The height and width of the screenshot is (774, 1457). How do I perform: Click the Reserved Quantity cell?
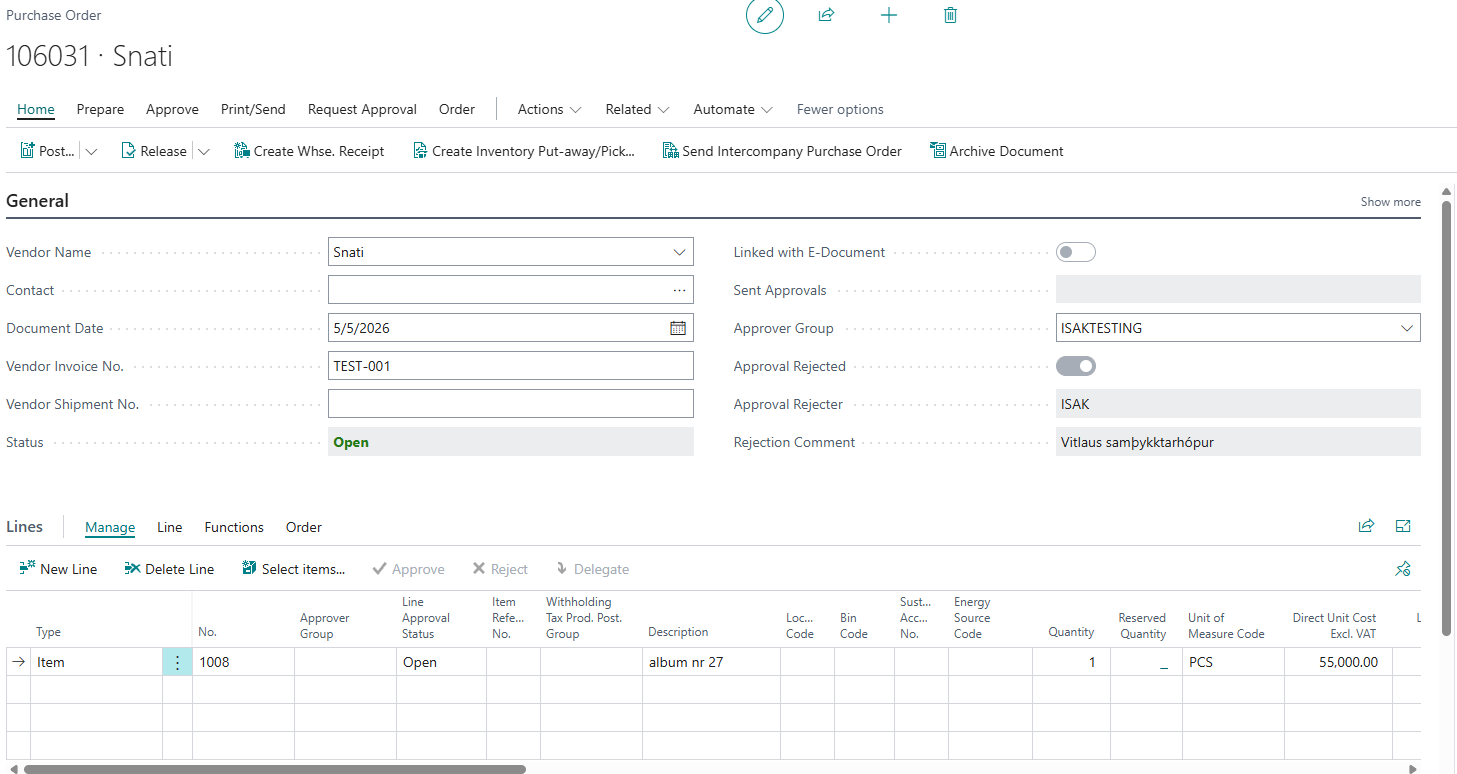pos(1146,662)
